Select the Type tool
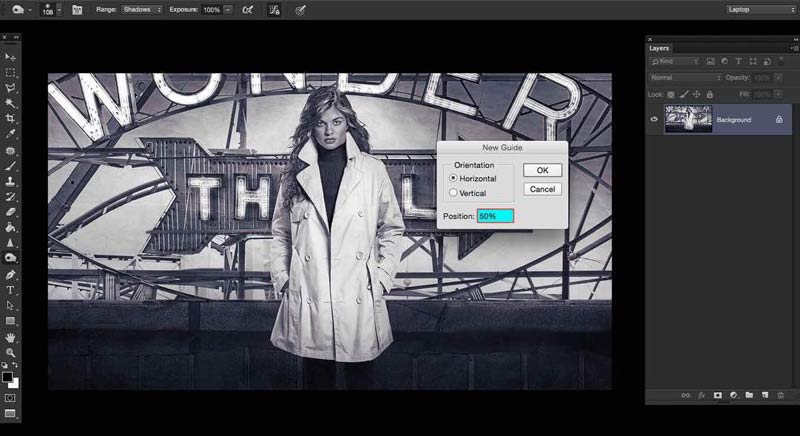 (x=11, y=289)
